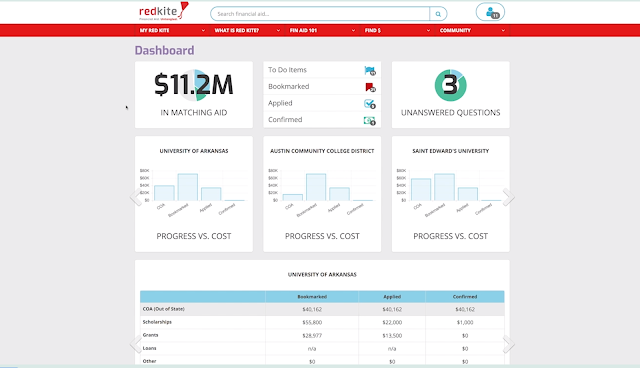Click the Confirmed money icon
This screenshot has height=368, width=640.
point(370,120)
